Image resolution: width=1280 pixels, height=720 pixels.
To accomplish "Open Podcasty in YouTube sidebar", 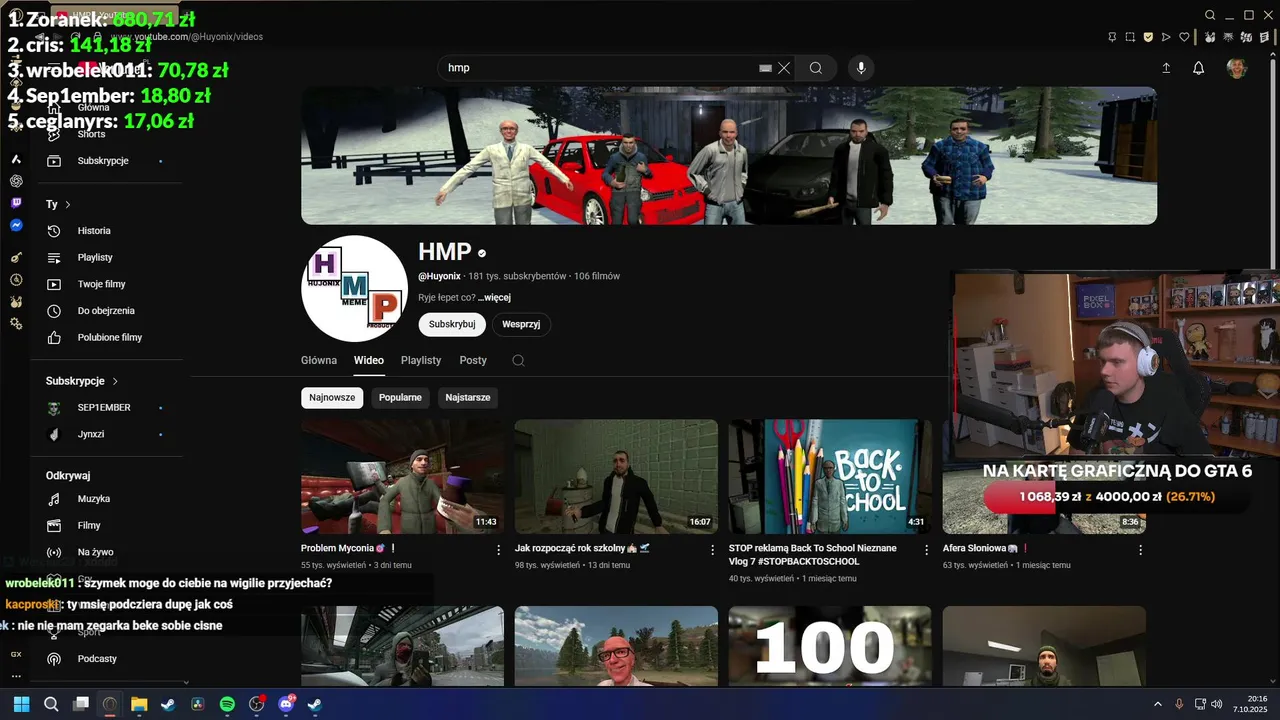I will 106,659.
